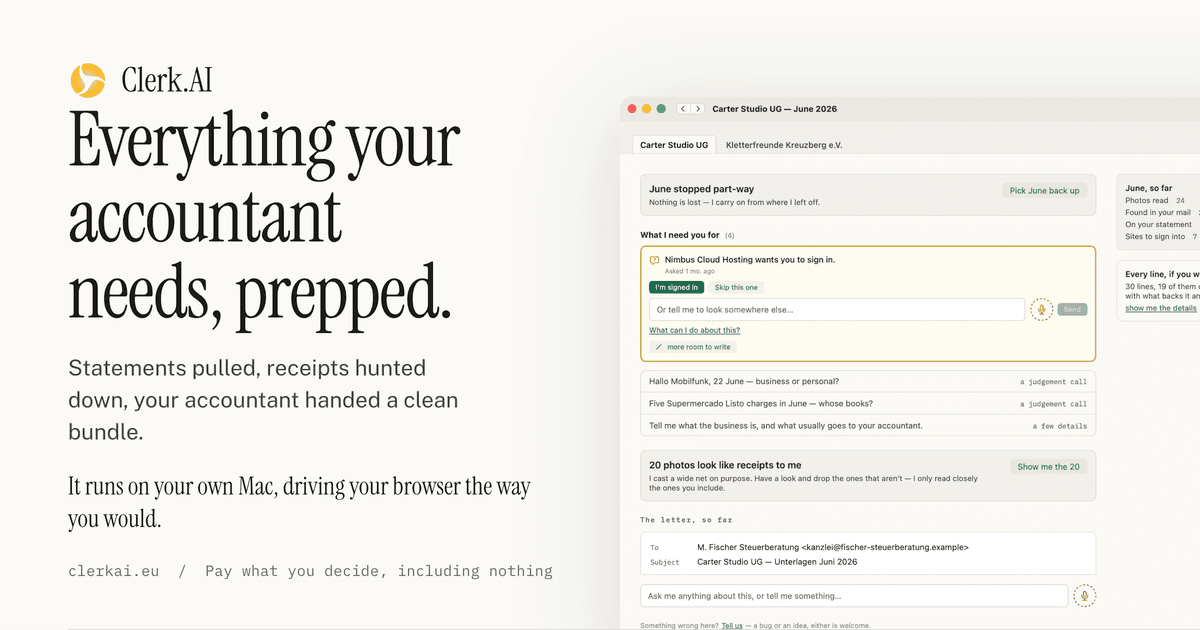Tap the microphone beside the Send button
1200x630 pixels.
[x=1041, y=309]
